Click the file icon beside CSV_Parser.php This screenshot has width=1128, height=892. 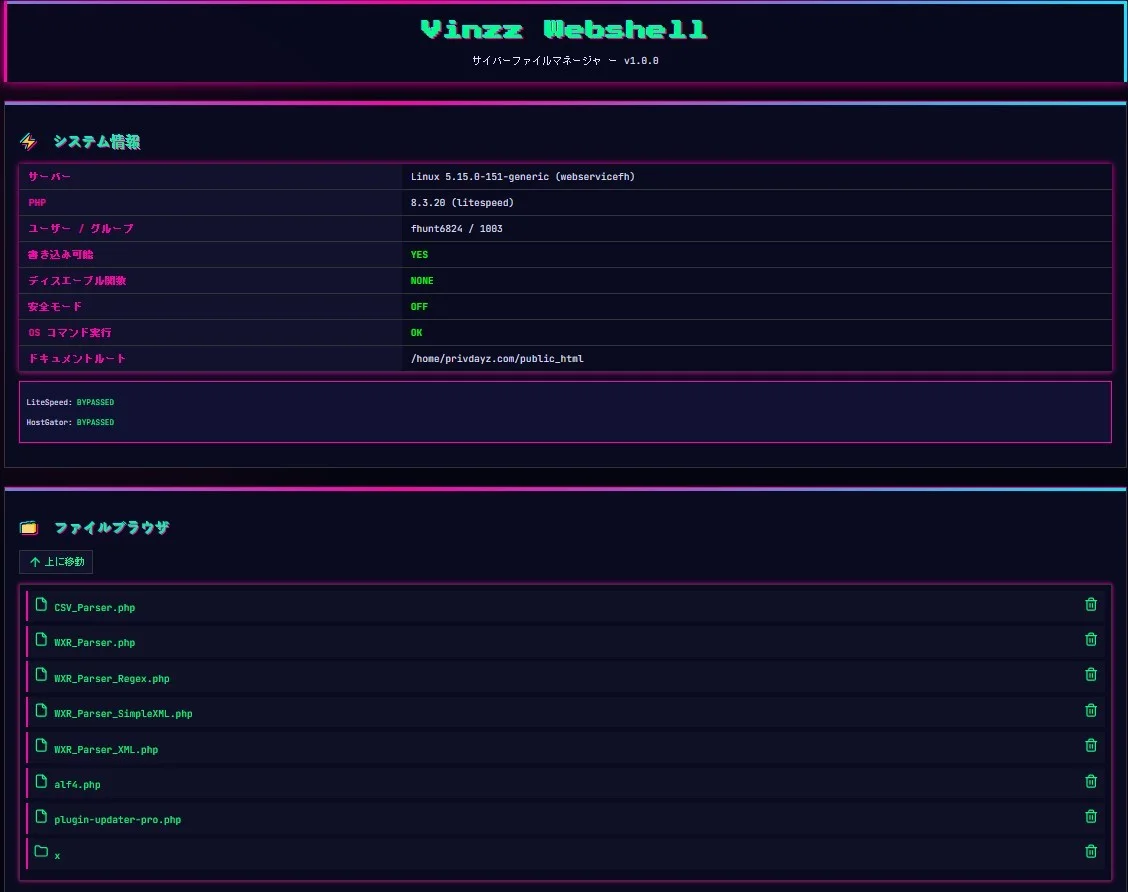[40, 604]
